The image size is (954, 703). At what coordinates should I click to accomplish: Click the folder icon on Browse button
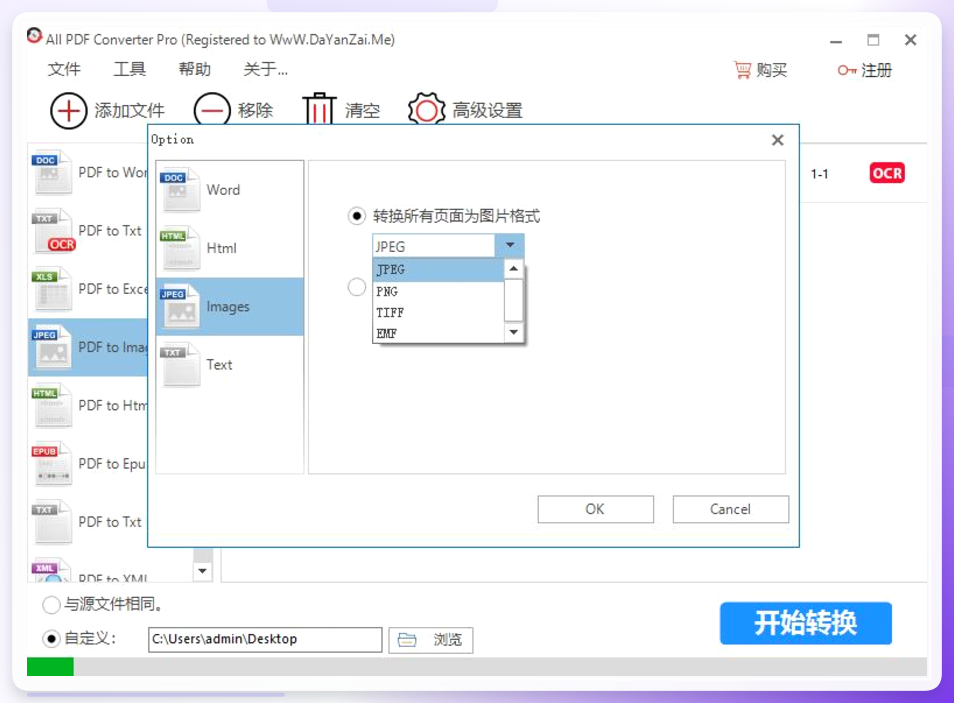406,640
